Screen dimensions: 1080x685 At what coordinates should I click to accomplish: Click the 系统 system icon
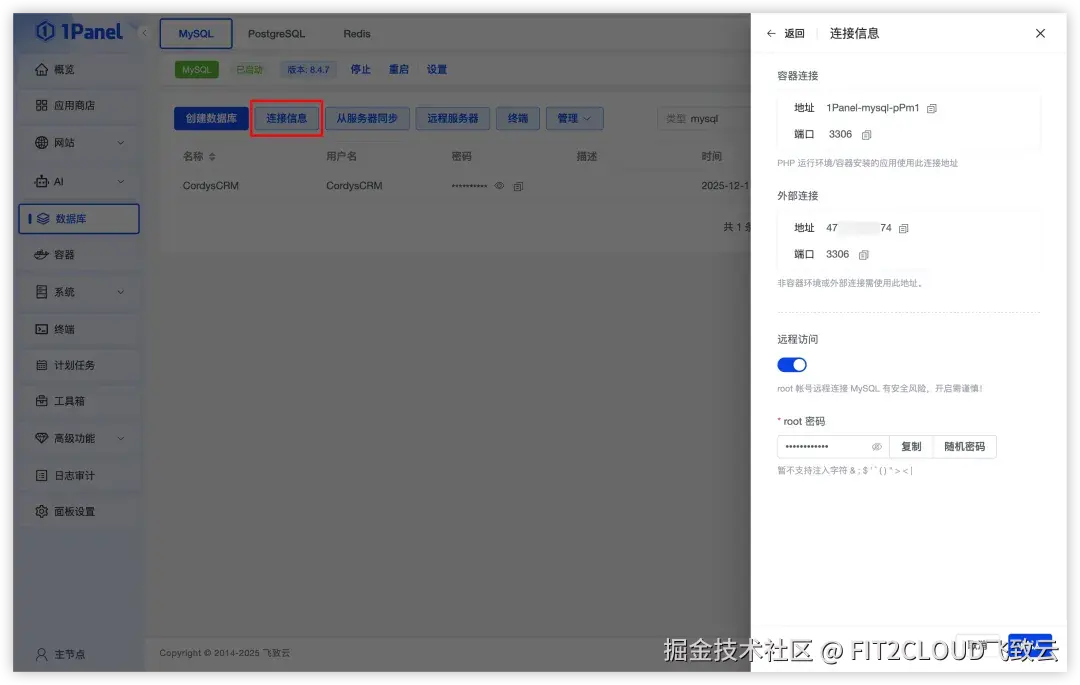(41, 292)
